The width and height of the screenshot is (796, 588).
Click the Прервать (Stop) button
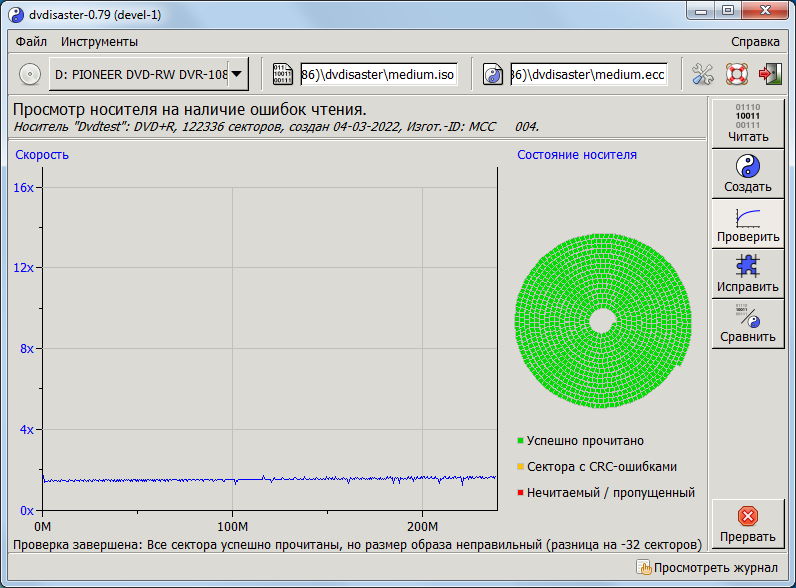(748, 524)
